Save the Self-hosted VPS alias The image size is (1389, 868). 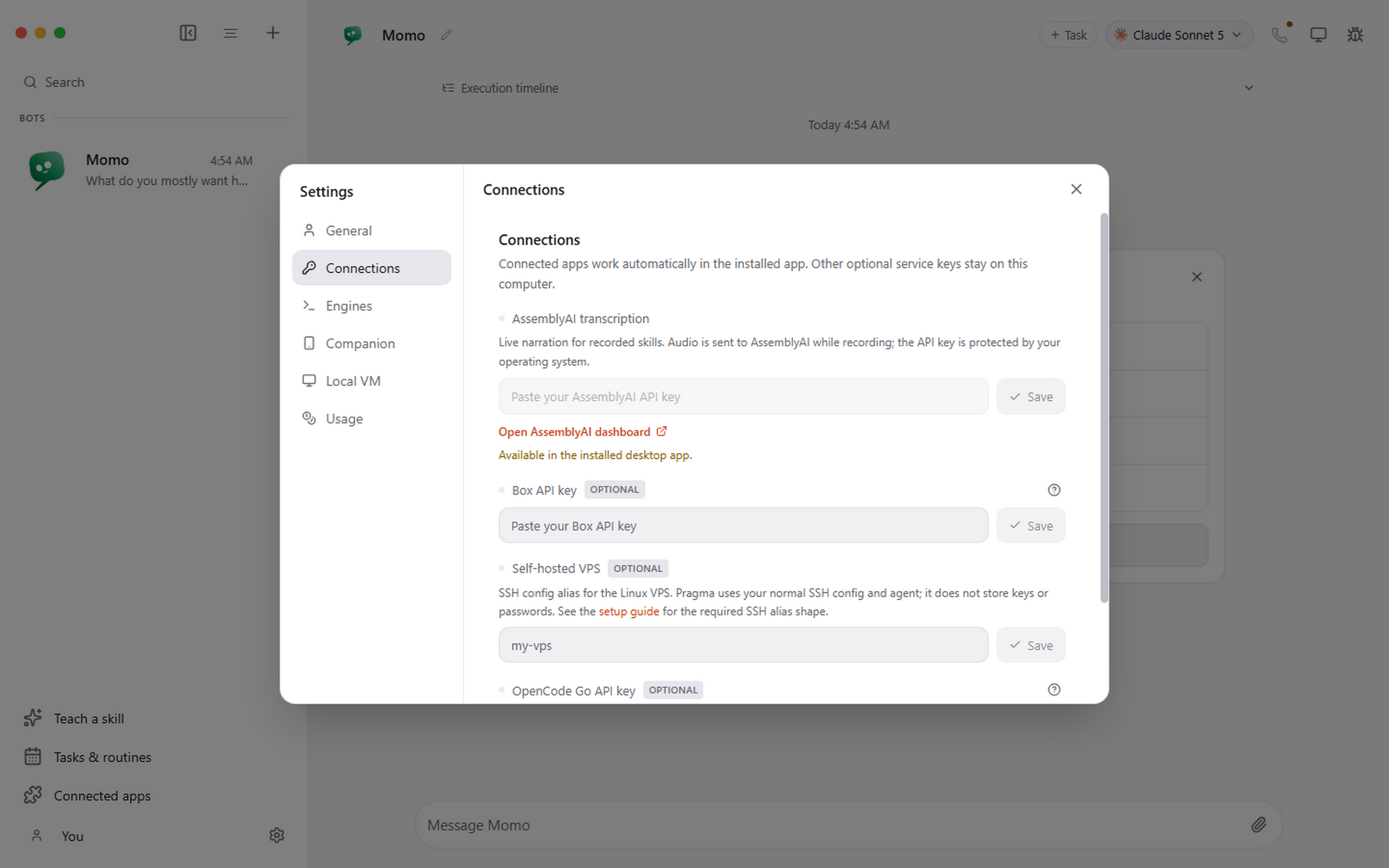[1030, 645]
